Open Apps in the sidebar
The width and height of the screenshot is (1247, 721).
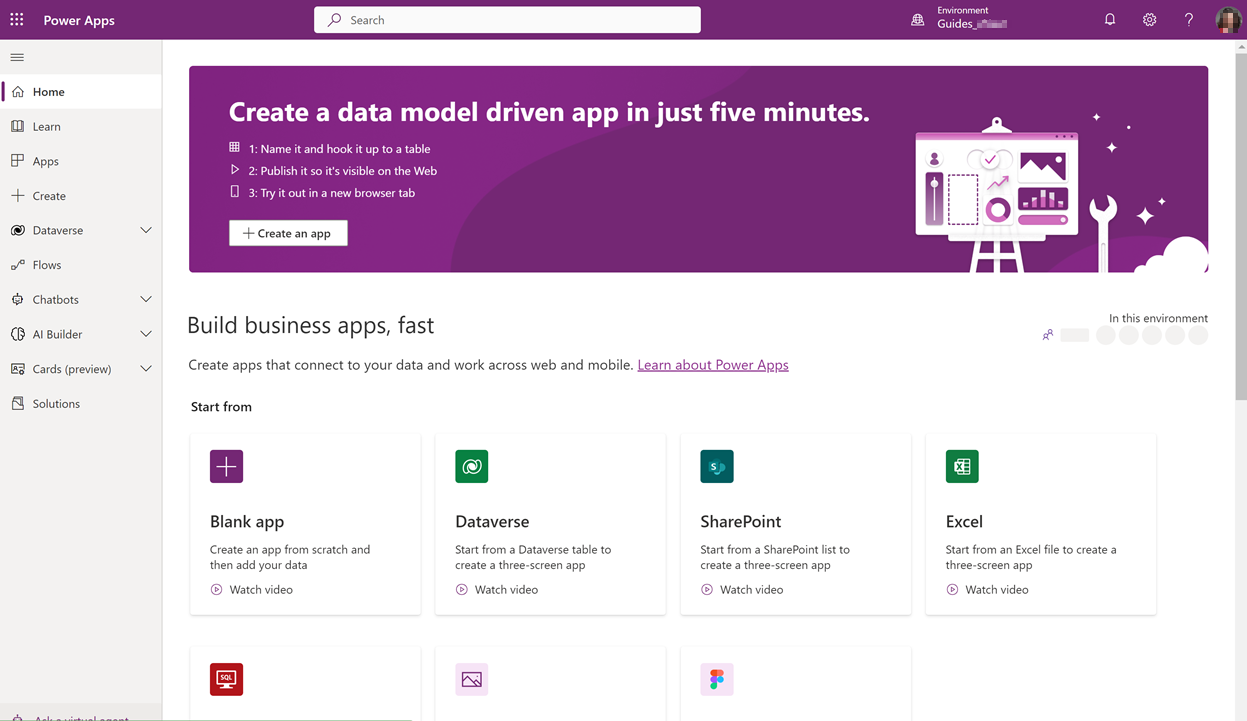tap(81, 161)
